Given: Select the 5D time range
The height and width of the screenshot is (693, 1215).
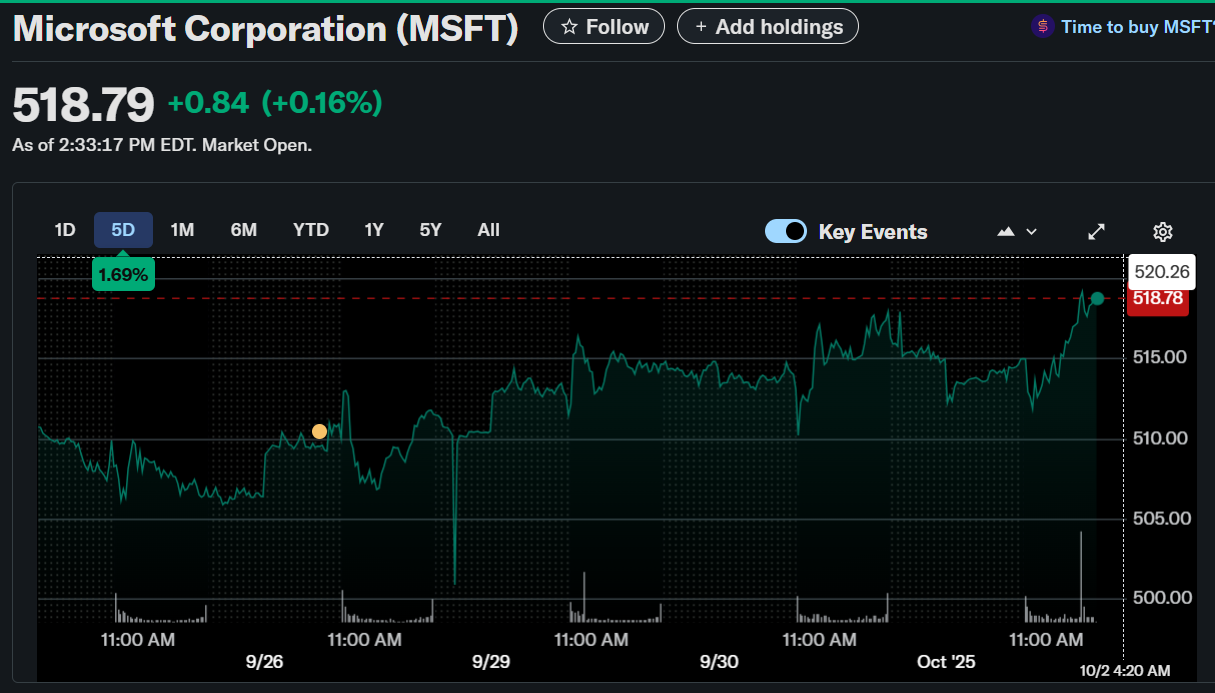Looking at the screenshot, I should (x=123, y=230).
